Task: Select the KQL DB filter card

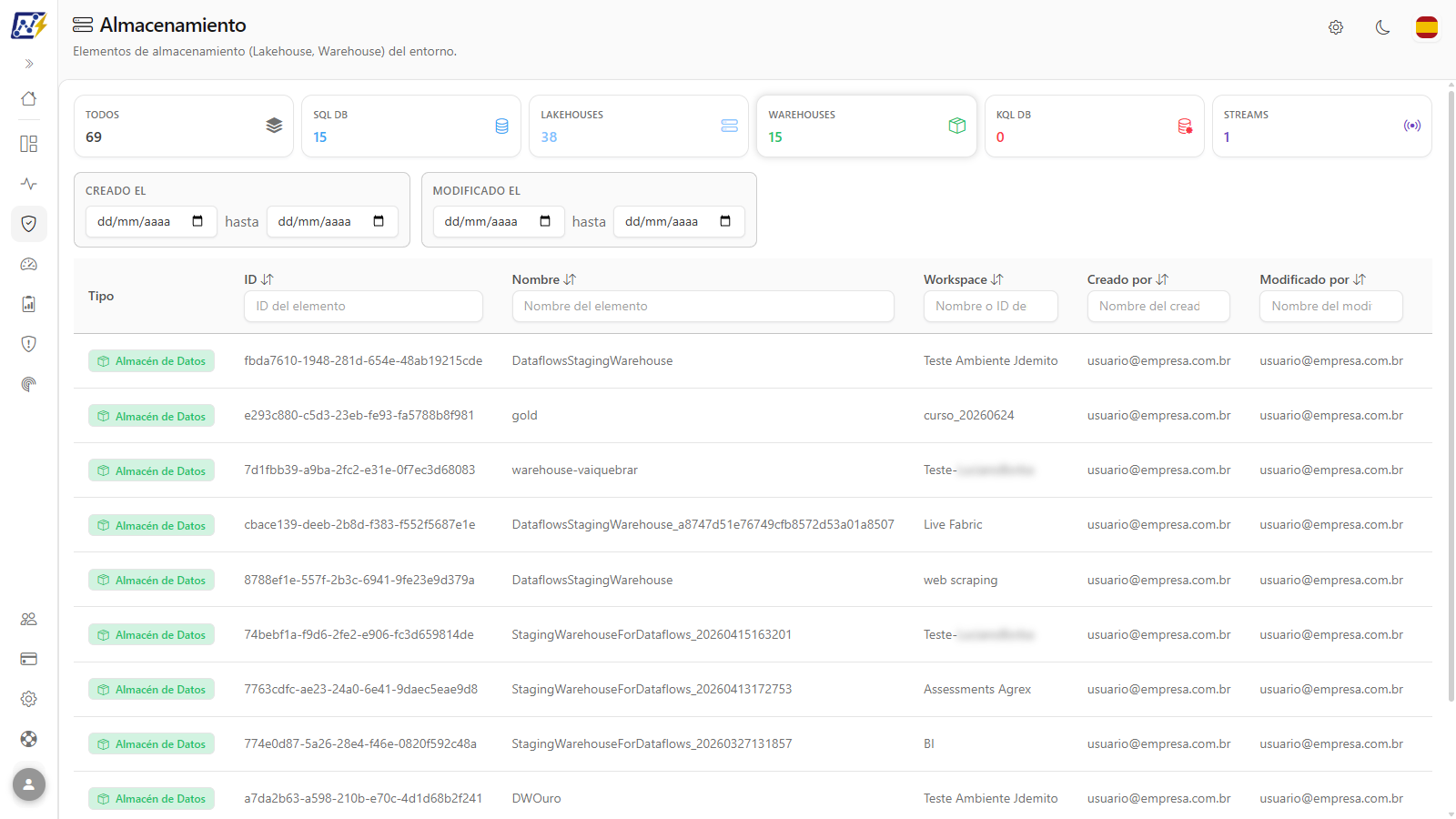Action: click(1095, 126)
